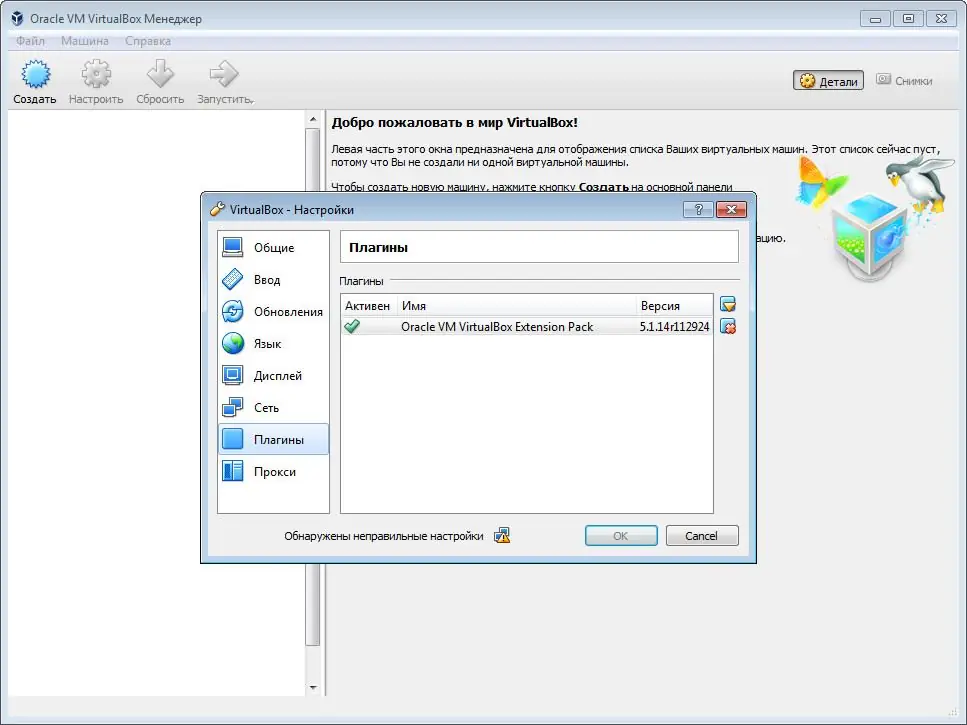
Task: Click the scroll up arrow of VM list
Action: pyautogui.click(x=313, y=119)
